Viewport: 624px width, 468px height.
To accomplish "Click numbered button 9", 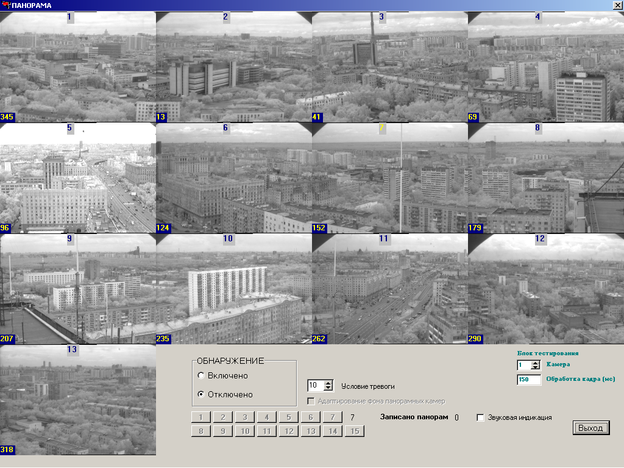I will [x=223, y=431].
